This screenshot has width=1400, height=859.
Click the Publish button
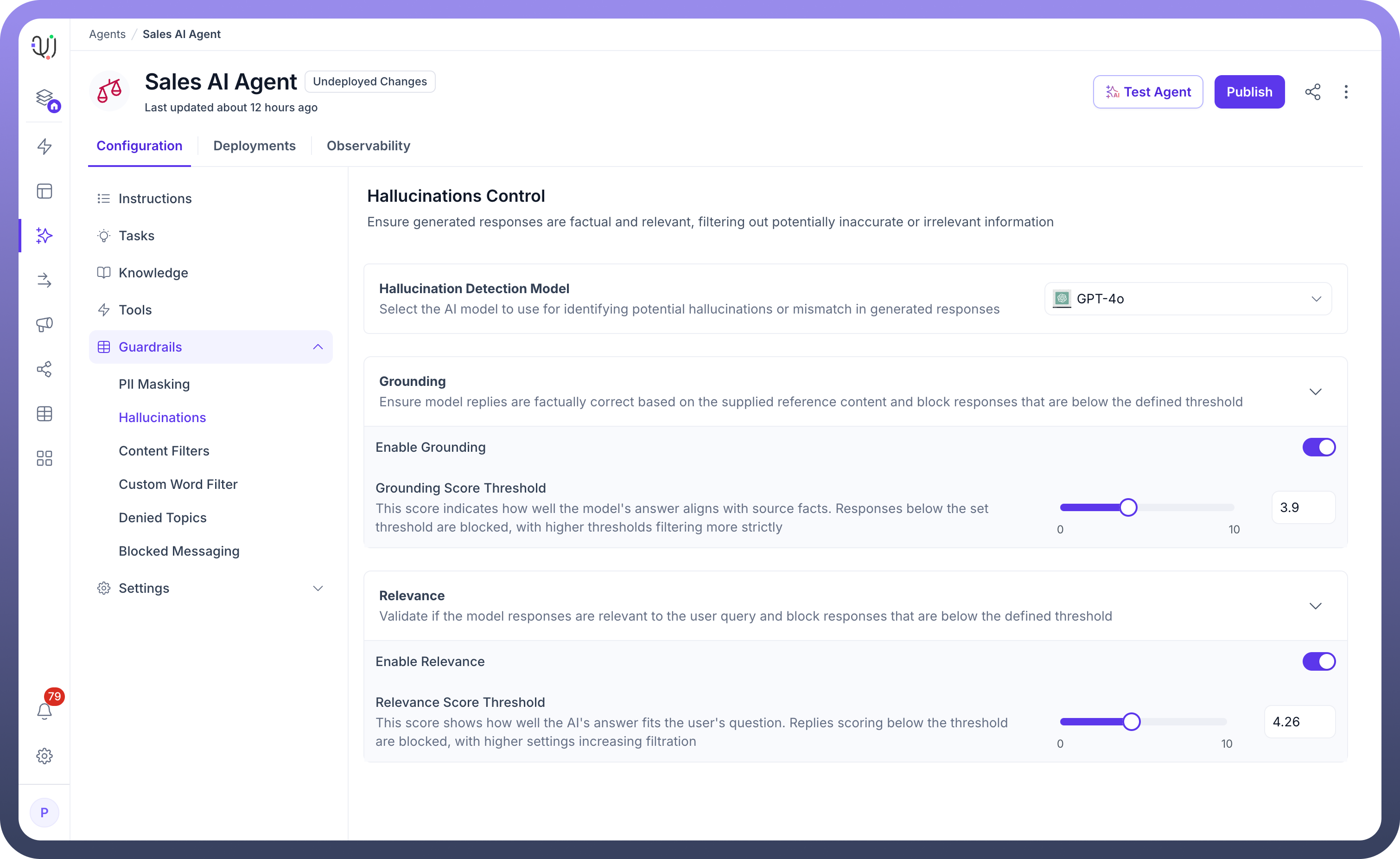tap(1249, 92)
